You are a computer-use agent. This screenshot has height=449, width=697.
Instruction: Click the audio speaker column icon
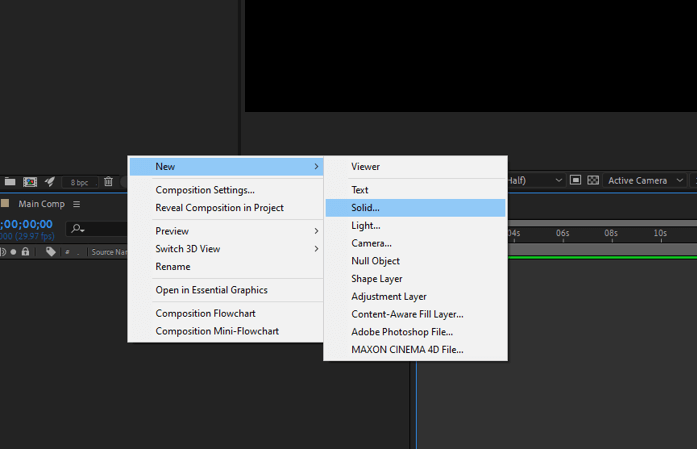pyautogui.click(x=3, y=252)
